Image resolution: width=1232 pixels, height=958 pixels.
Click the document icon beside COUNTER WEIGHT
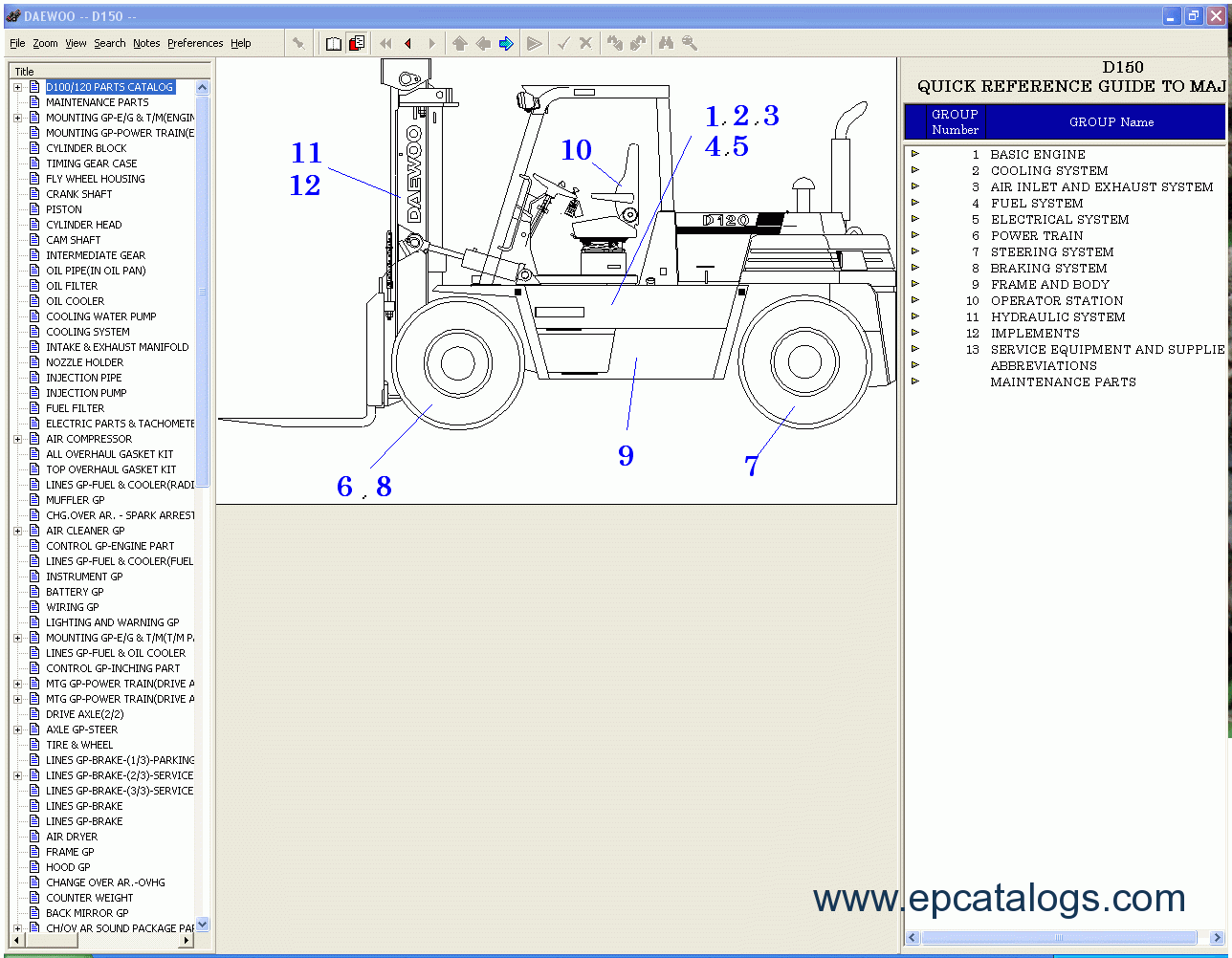coord(35,898)
